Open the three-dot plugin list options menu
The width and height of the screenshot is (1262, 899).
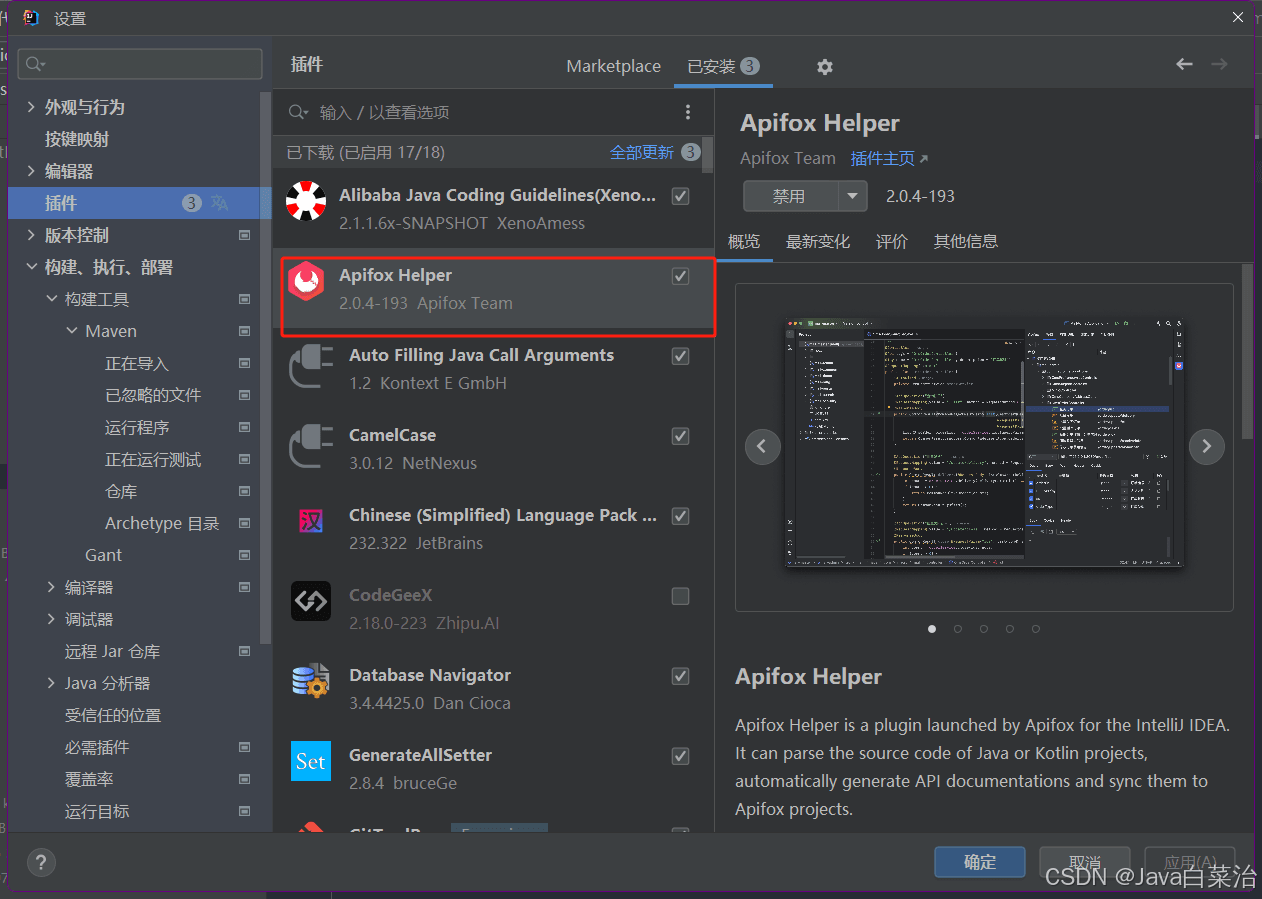coord(688,112)
